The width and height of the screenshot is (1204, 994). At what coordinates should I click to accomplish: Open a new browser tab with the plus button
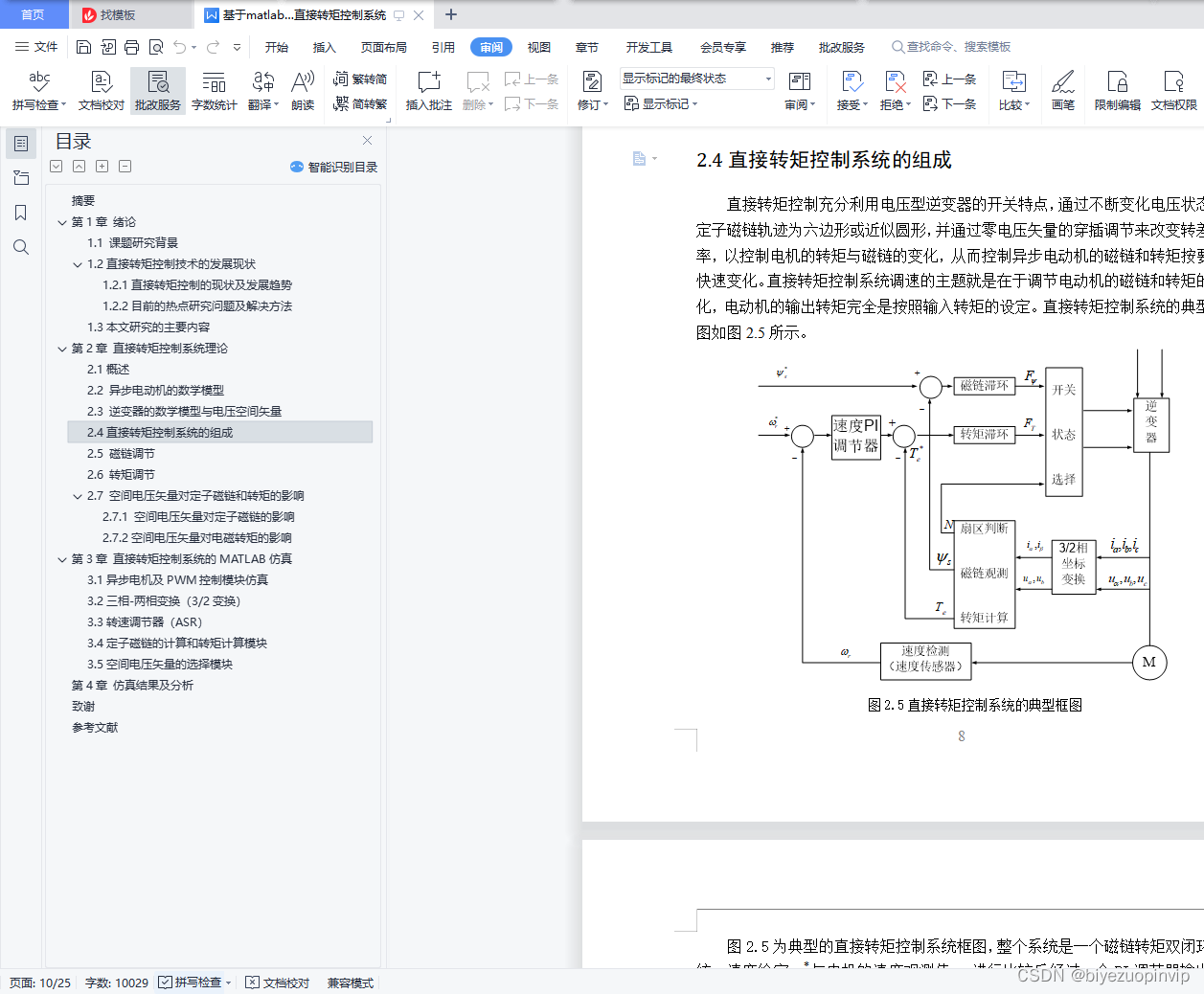pos(450,14)
